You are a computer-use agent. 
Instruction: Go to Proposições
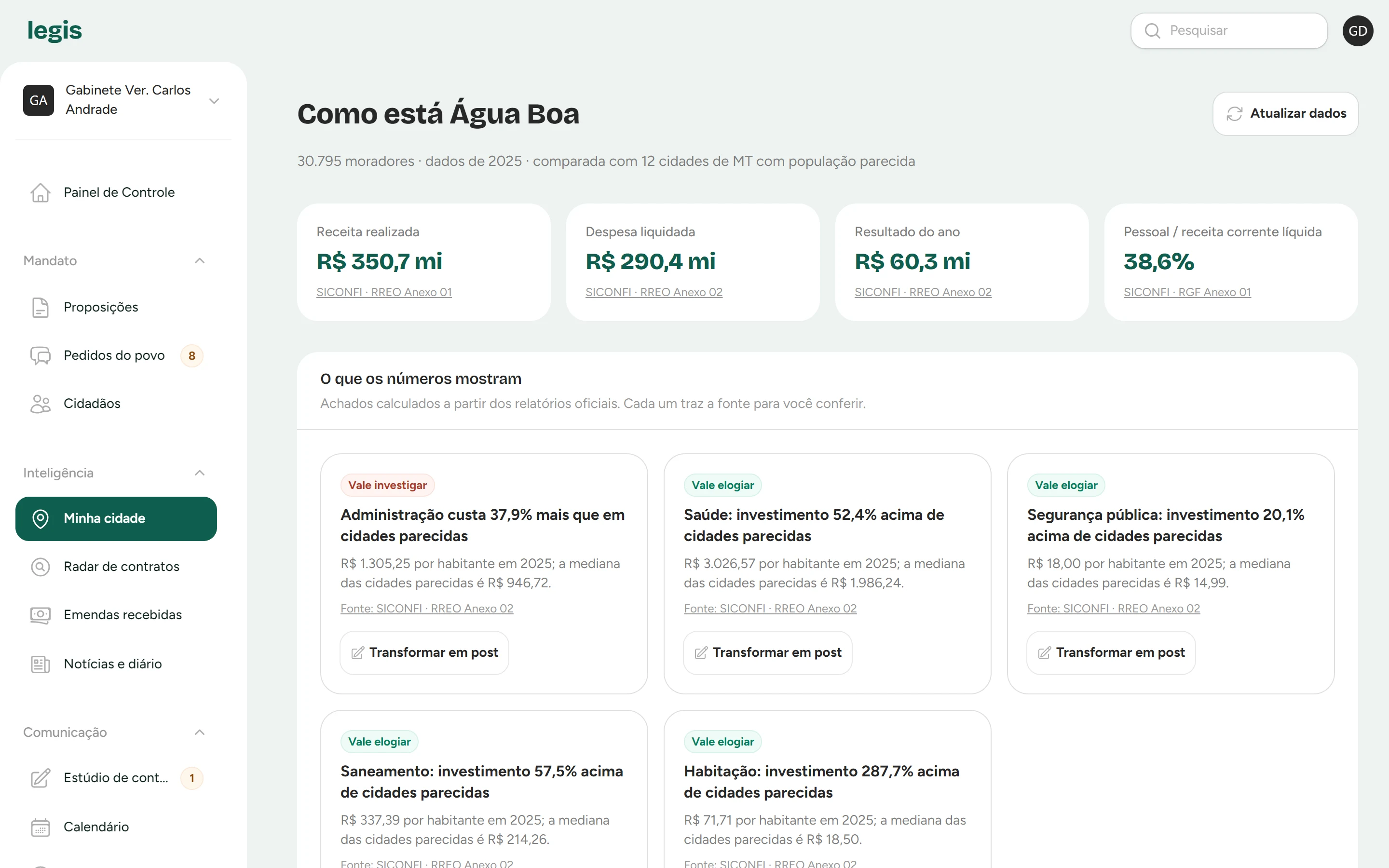click(x=116, y=307)
